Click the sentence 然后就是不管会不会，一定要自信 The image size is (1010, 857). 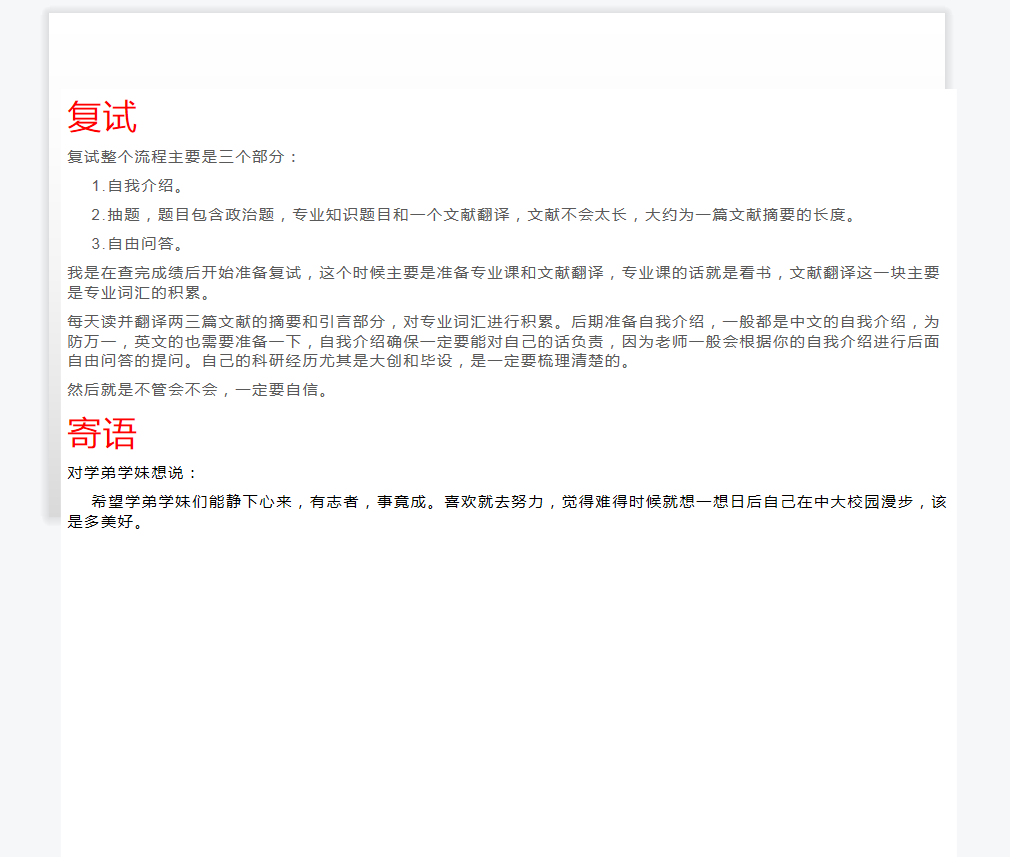(198, 390)
